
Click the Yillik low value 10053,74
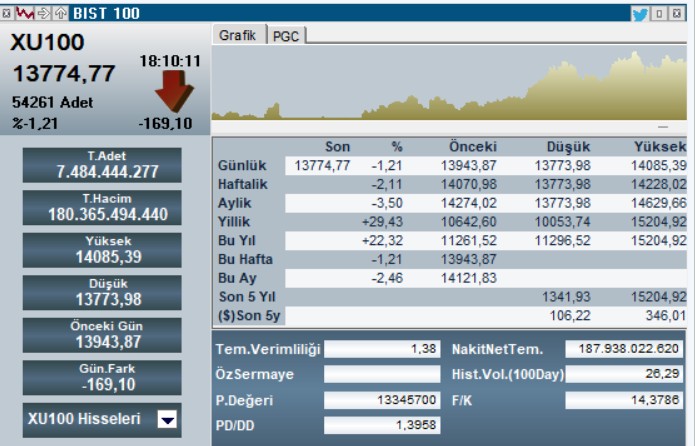(x=562, y=222)
